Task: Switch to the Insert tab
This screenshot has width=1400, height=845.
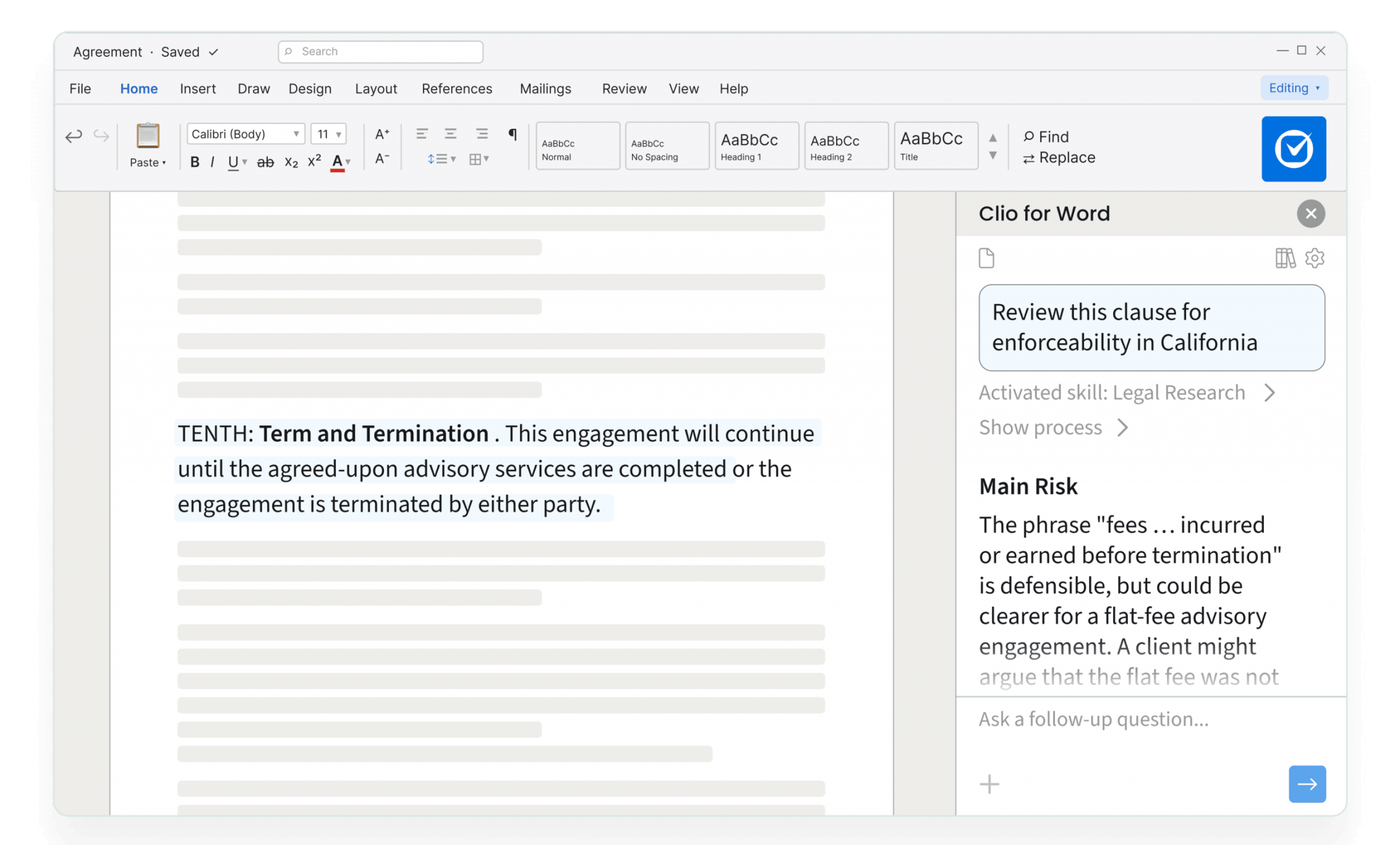Action: point(198,89)
